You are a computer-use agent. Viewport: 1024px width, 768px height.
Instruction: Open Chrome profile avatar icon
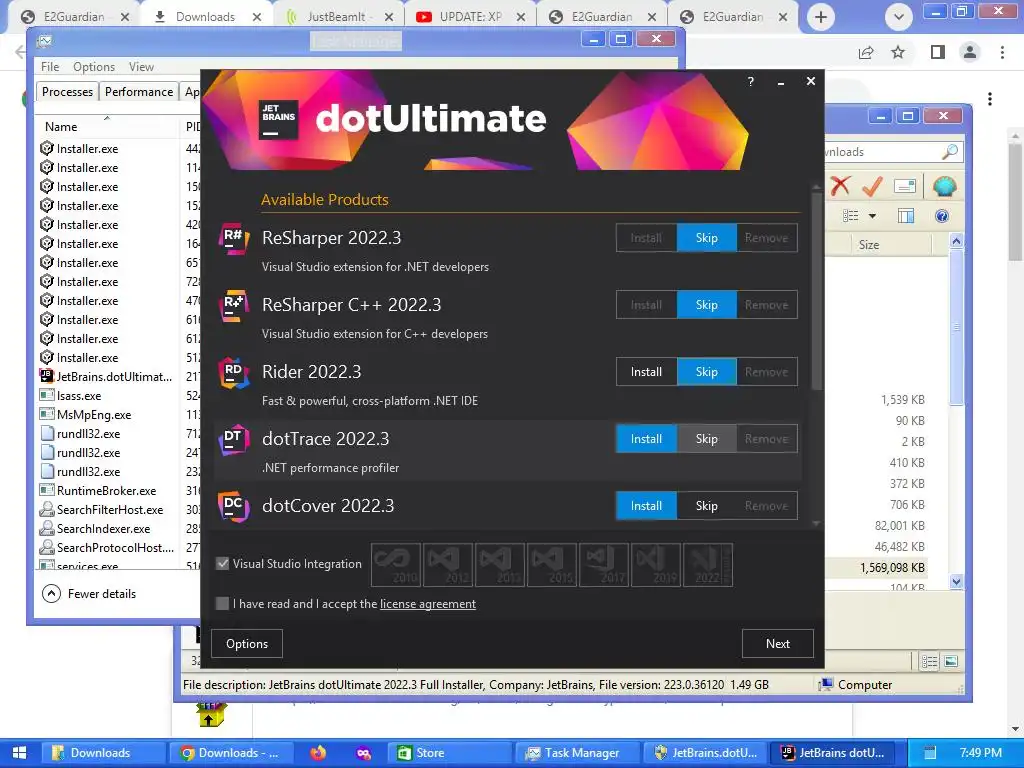(x=970, y=52)
